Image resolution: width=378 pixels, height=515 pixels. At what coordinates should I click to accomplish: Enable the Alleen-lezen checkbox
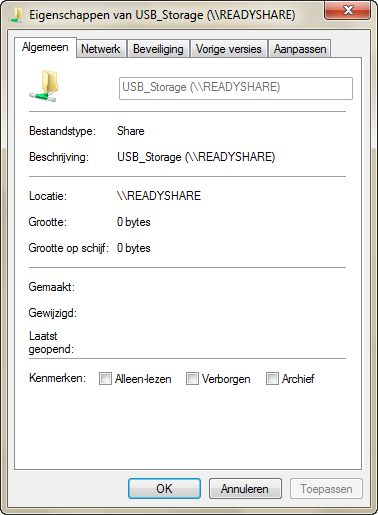tap(105, 379)
